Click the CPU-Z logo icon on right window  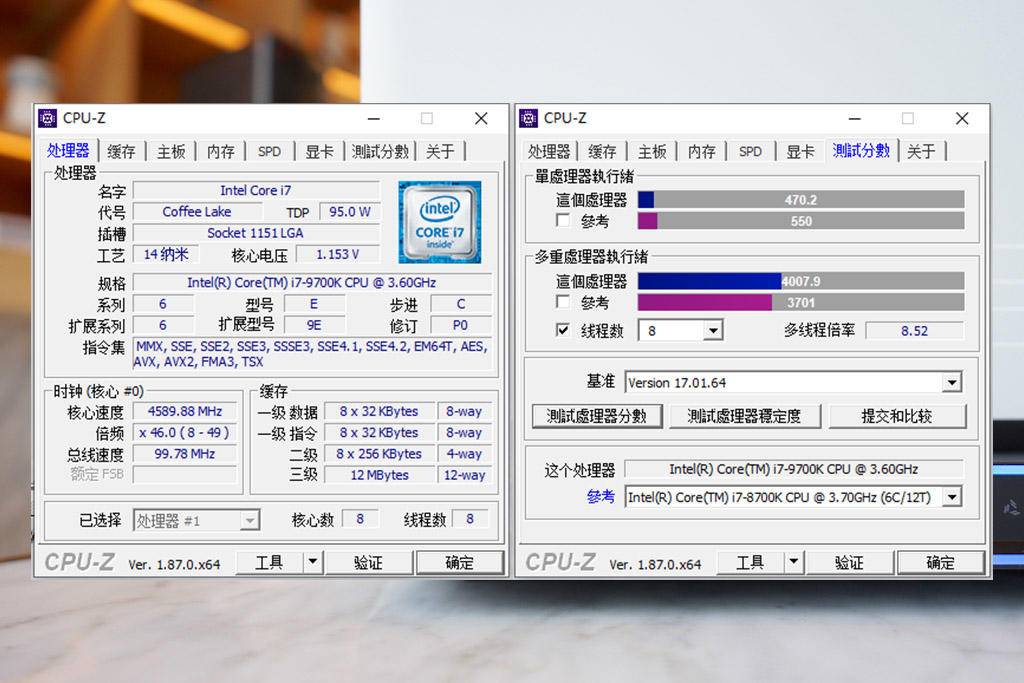click(531, 118)
